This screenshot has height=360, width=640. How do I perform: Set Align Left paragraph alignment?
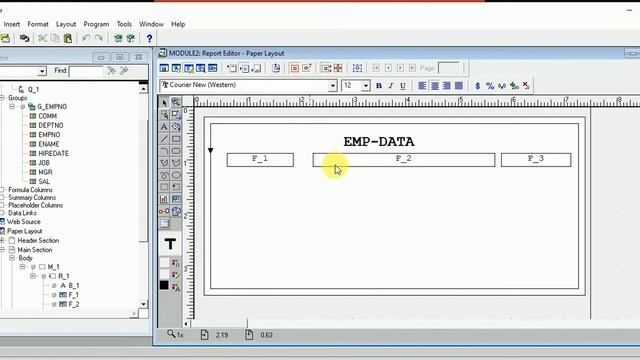click(x=422, y=86)
